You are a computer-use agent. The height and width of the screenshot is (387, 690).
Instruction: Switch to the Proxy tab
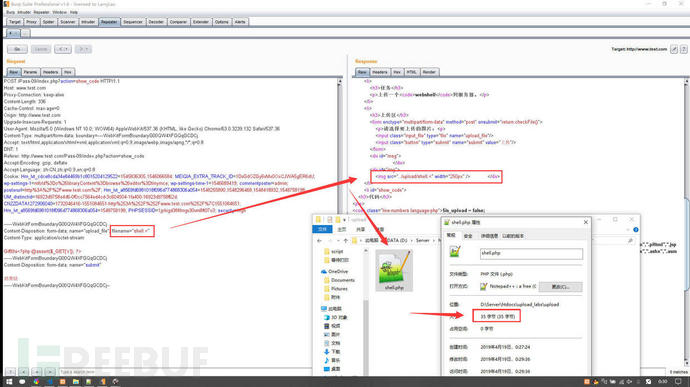click(x=31, y=22)
